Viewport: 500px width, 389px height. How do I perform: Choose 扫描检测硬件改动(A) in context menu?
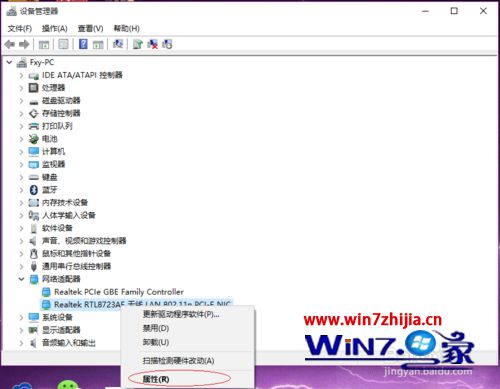pos(188,361)
